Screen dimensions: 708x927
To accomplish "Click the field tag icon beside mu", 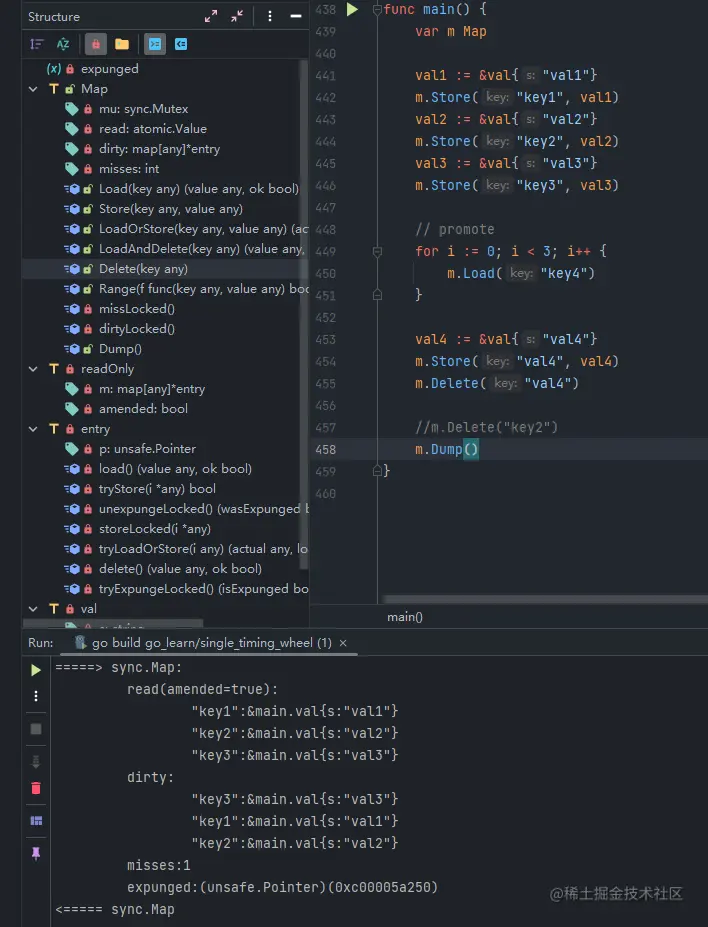I will click(x=72, y=109).
